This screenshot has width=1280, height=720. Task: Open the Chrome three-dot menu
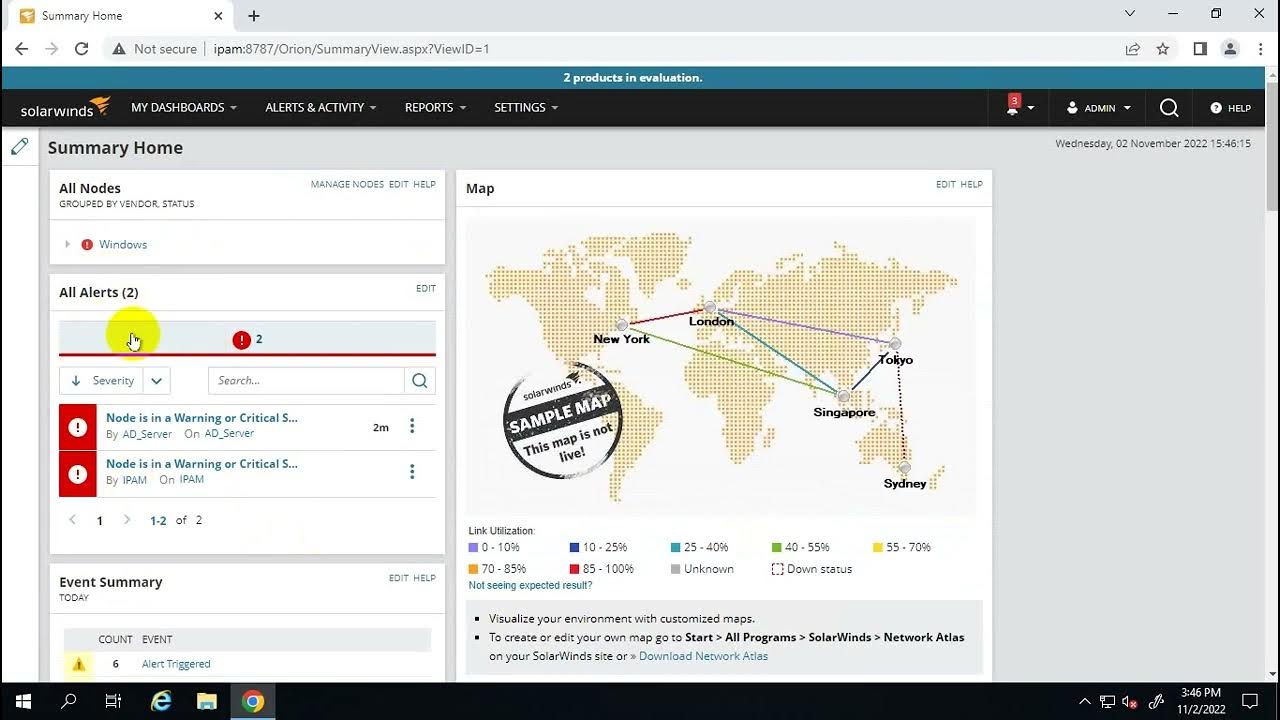[x=1260, y=48]
